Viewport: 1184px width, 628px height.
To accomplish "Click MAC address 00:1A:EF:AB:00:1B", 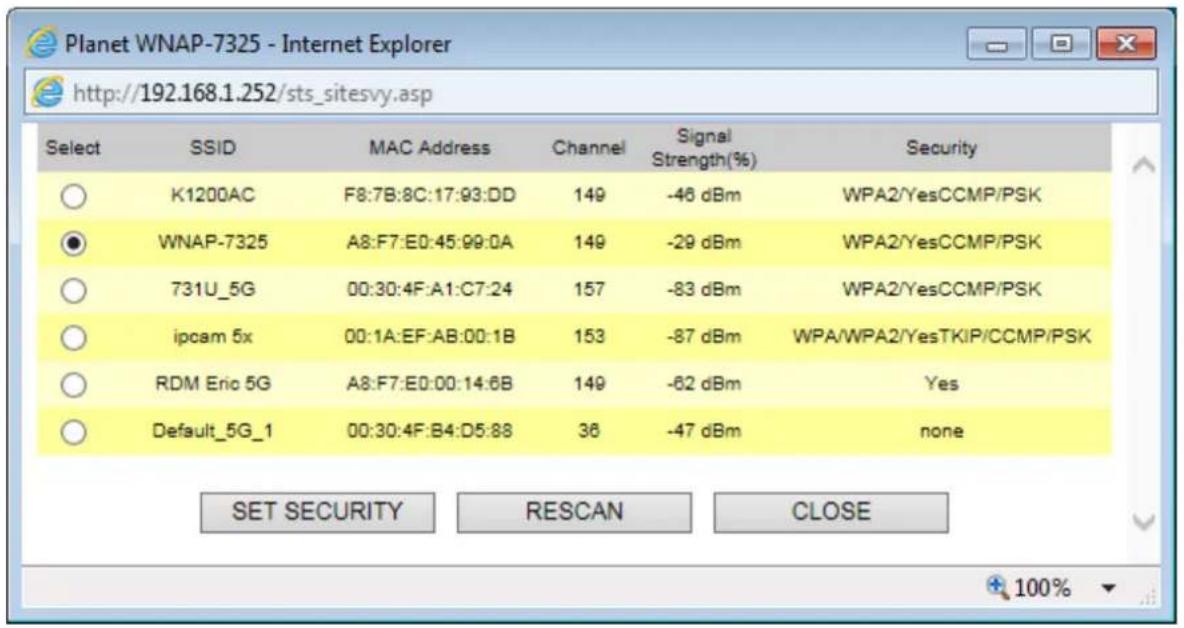I will [x=430, y=337].
